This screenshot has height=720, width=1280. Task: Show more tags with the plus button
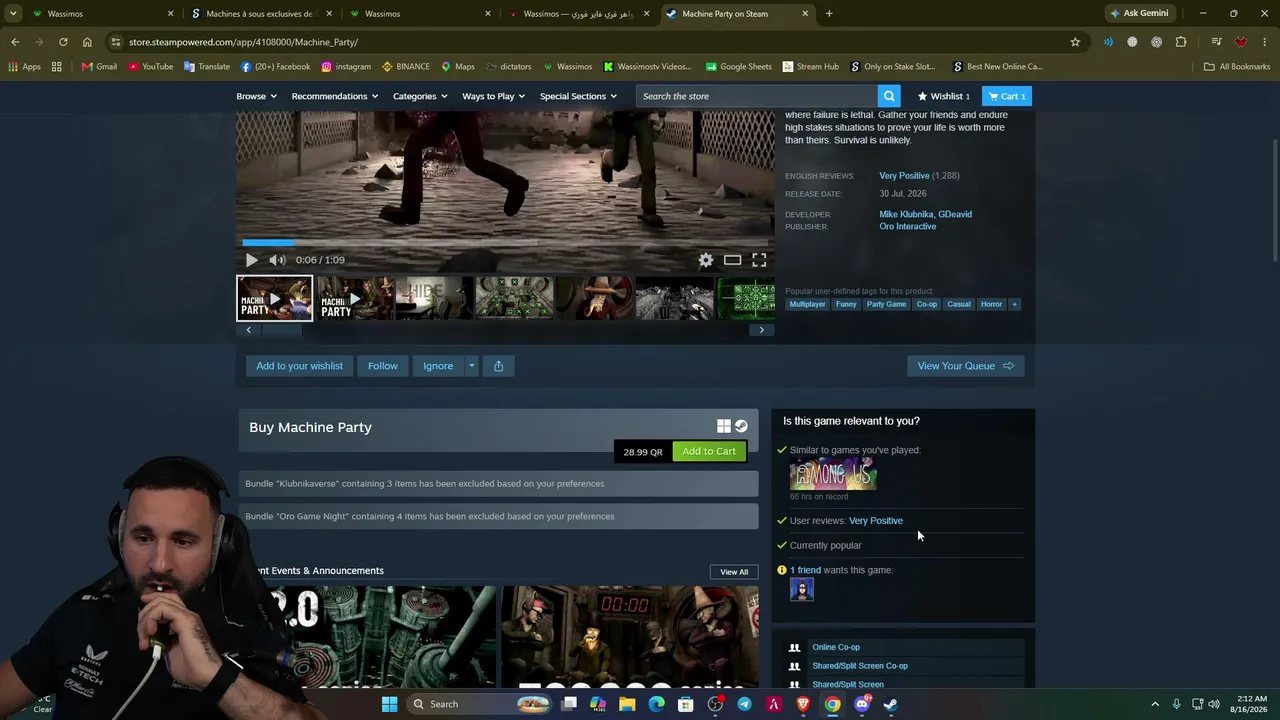pyautogui.click(x=1014, y=304)
